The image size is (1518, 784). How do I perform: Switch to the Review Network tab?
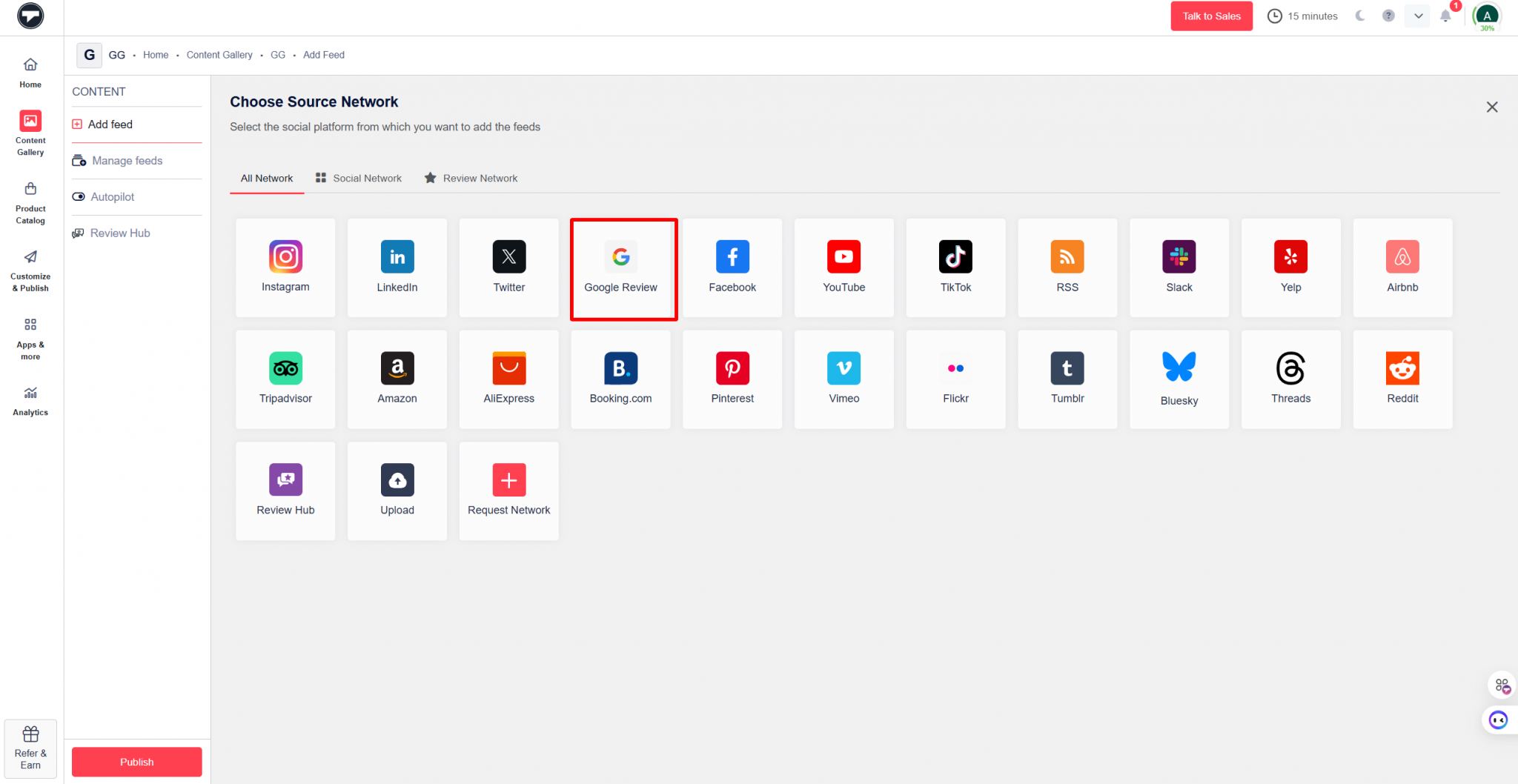point(470,178)
